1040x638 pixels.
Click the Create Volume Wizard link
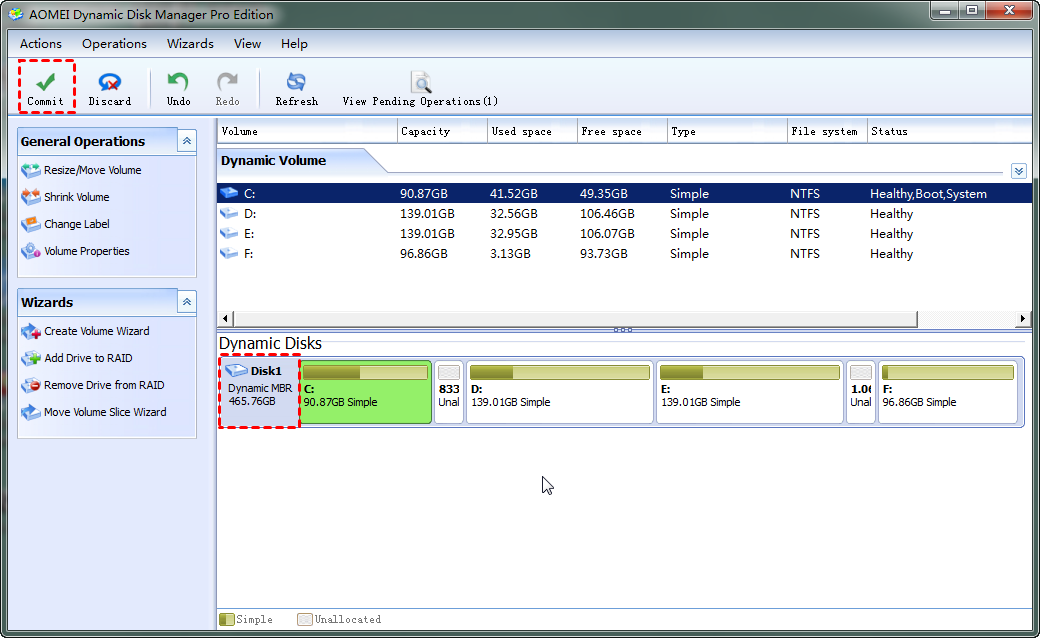pyautogui.click(x=96, y=331)
